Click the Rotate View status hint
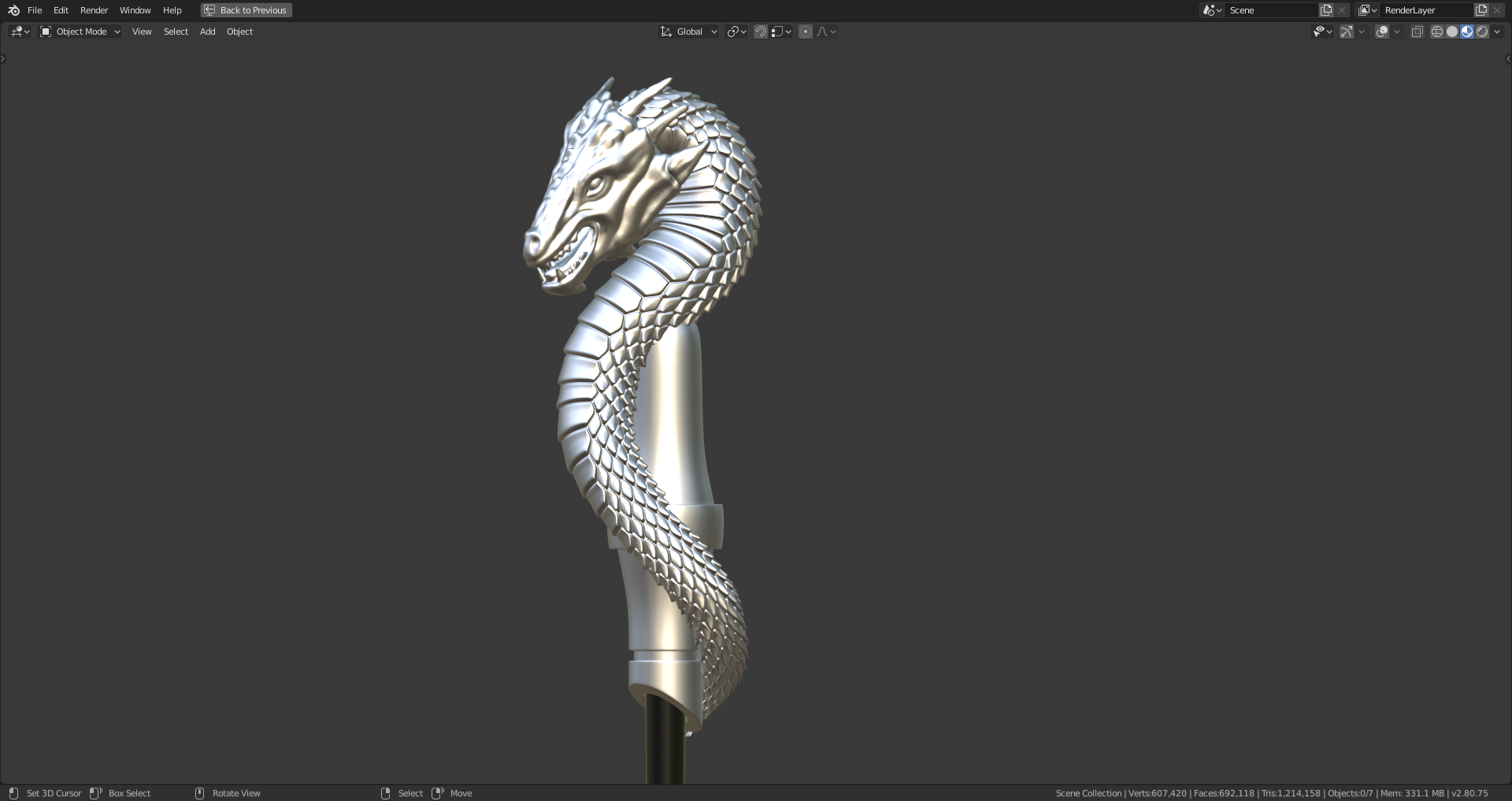Screen dimensions: 1512x801 click(236, 793)
